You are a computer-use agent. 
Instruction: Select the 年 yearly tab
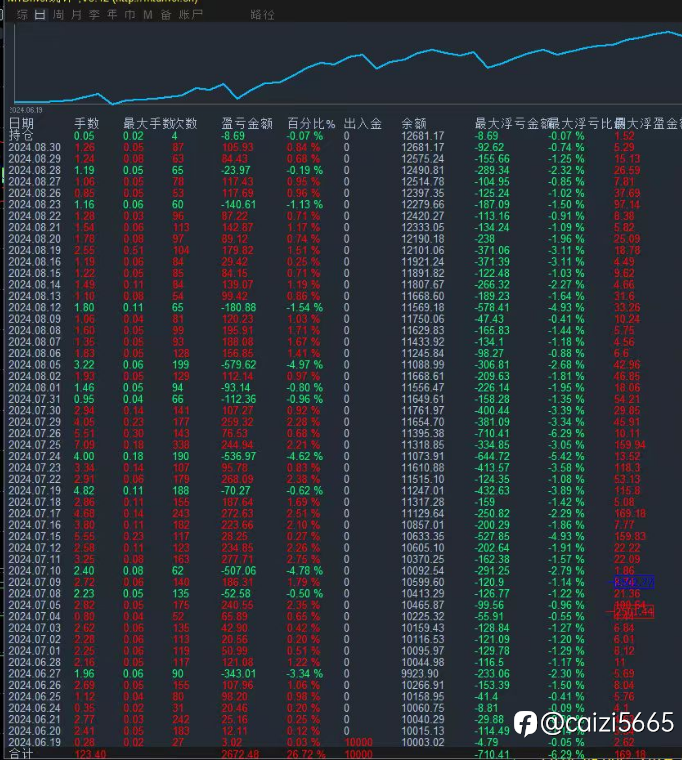click(x=112, y=15)
